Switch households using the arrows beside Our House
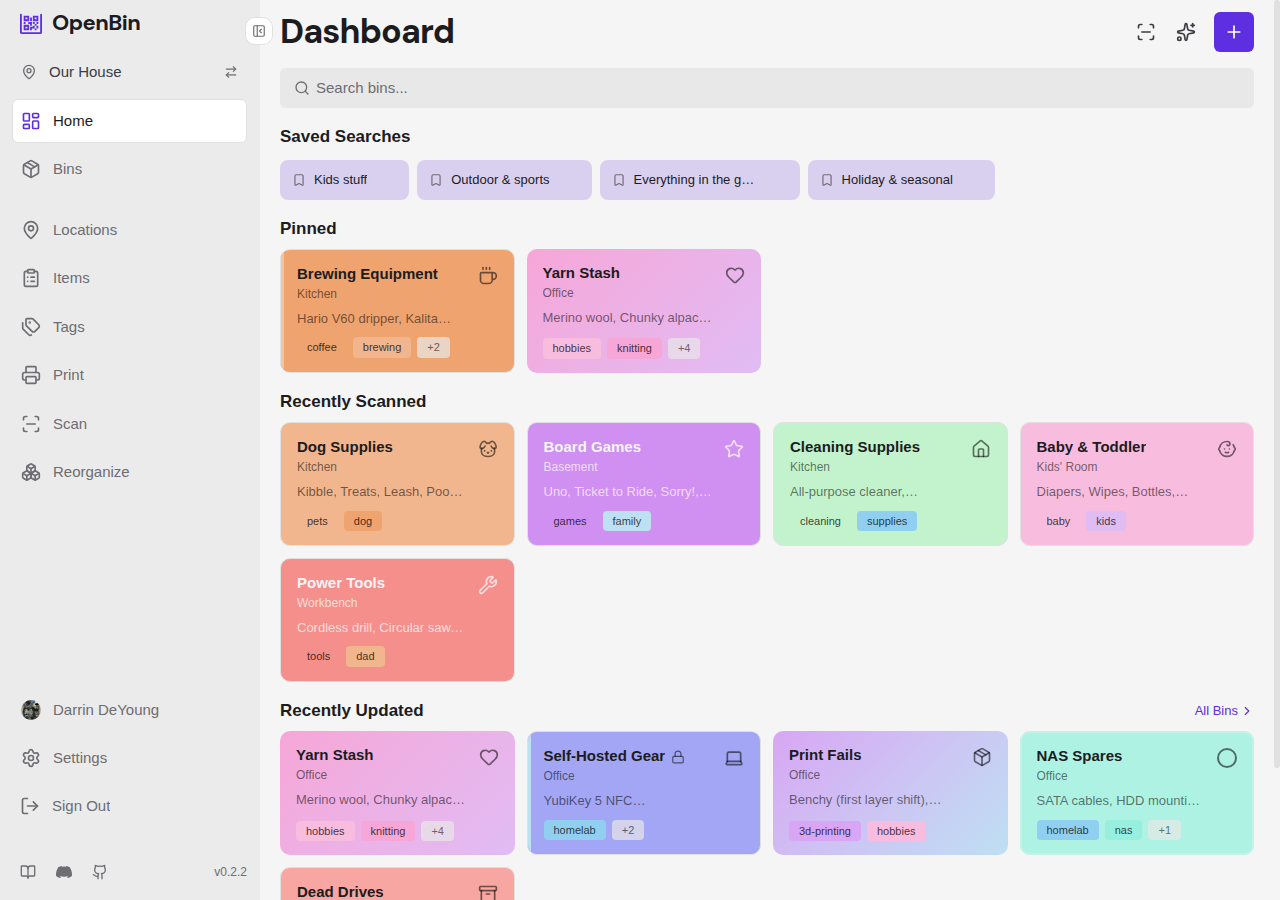1280x900 pixels. (x=231, y=72)
